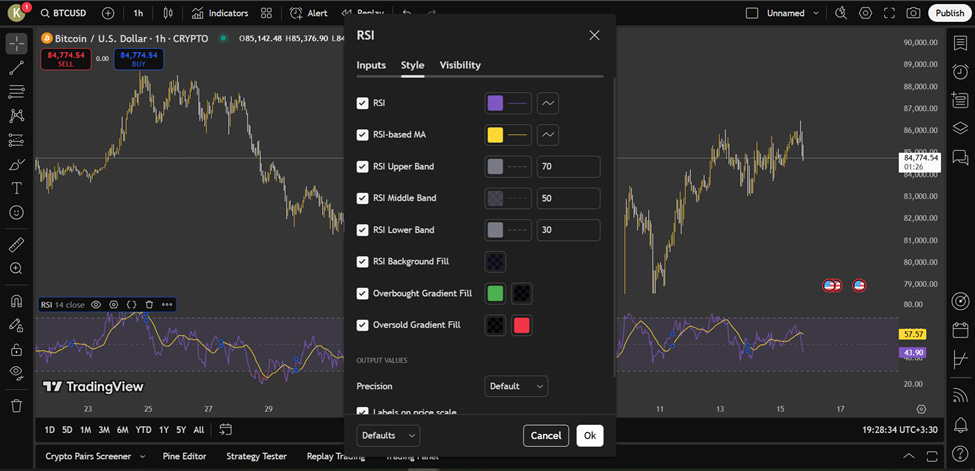The width and height of the screenshot is (975, 471).
Task: Toggle stay in drawing mode
Action: (17, 325)
